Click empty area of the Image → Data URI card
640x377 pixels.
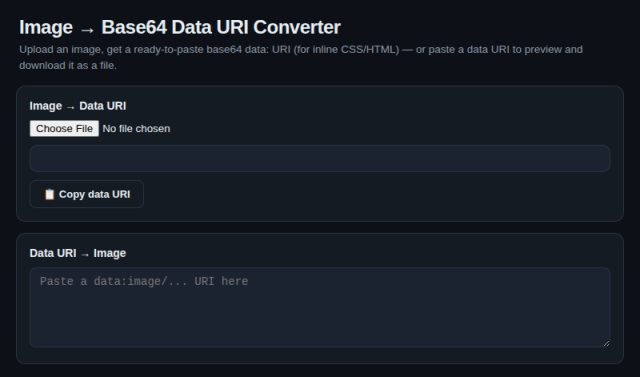click(367, 196)
